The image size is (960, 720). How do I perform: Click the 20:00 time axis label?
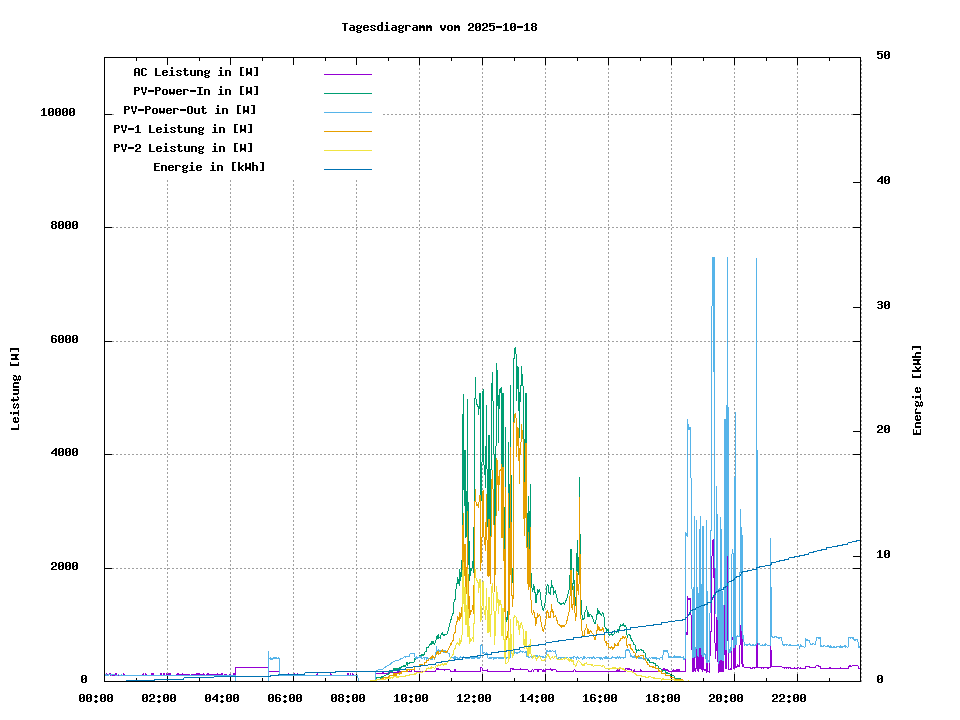tap(727, 698)
